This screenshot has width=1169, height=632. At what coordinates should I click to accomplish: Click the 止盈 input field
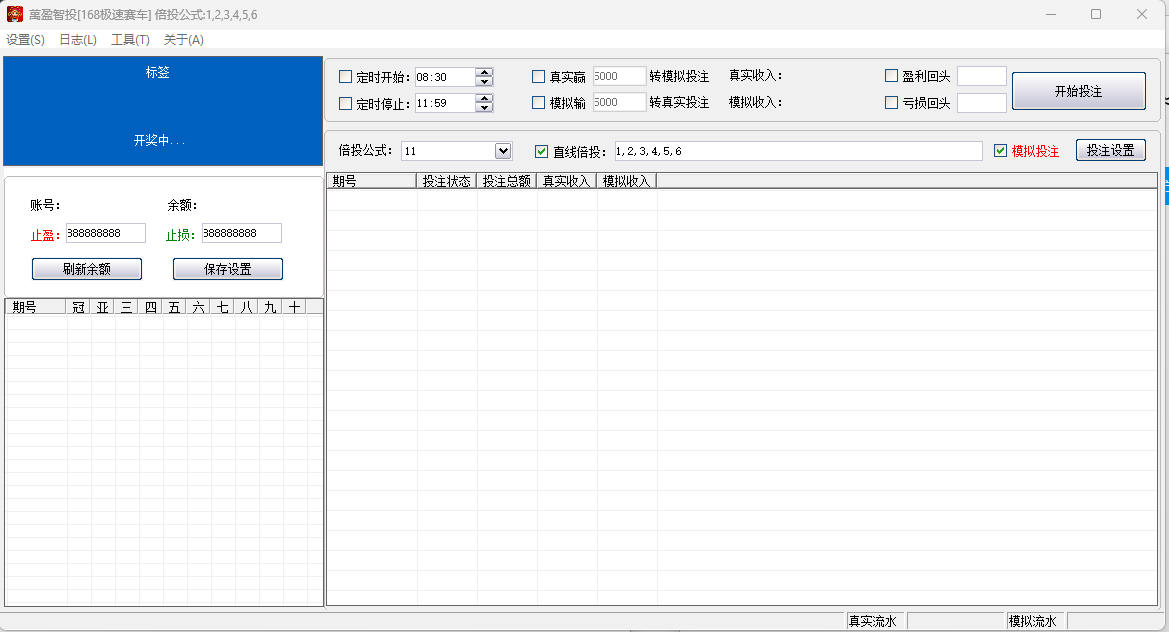[x=106, y=233]
